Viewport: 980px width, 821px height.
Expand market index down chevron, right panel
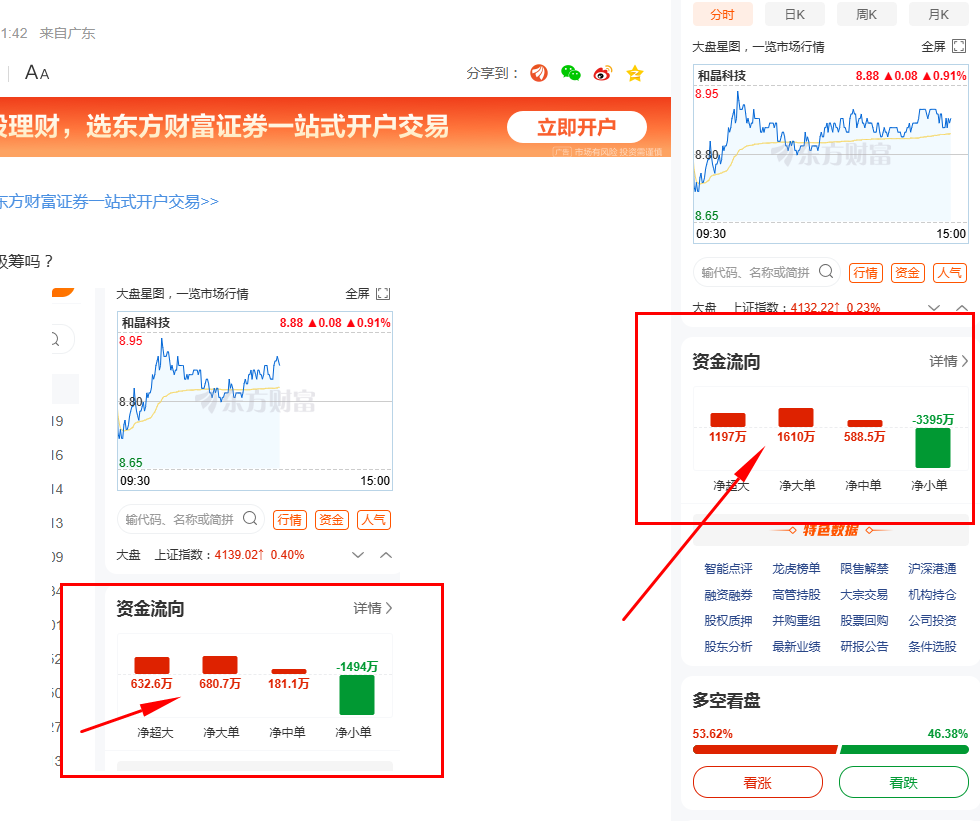[934, 307]
